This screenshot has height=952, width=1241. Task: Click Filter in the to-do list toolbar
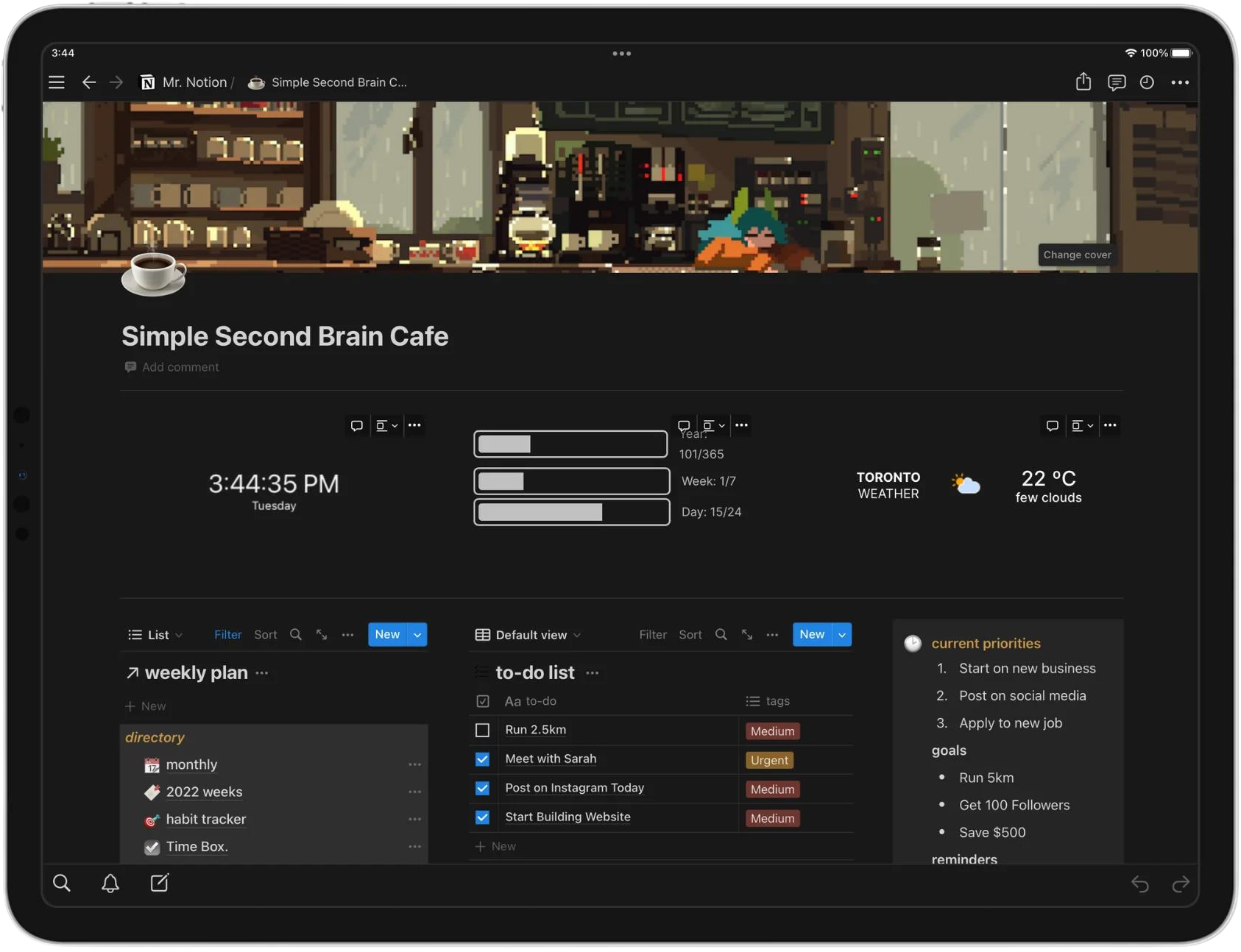tap(652, 635)
